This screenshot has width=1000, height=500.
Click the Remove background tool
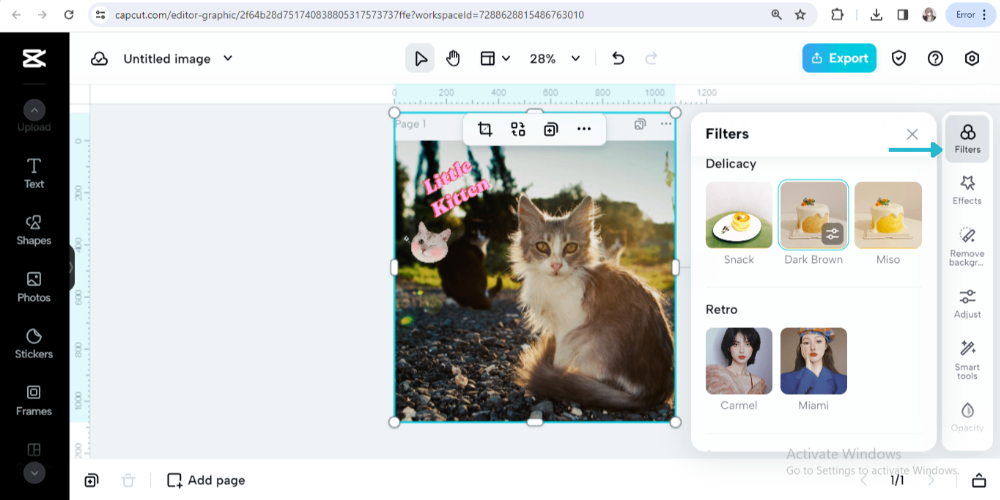coord(967,244)
